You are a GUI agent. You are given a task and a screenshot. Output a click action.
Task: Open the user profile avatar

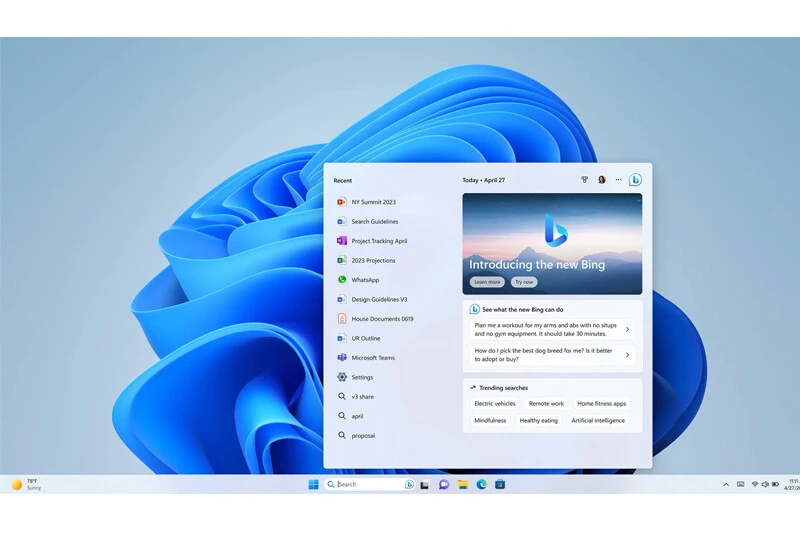(x=602, y=180)
